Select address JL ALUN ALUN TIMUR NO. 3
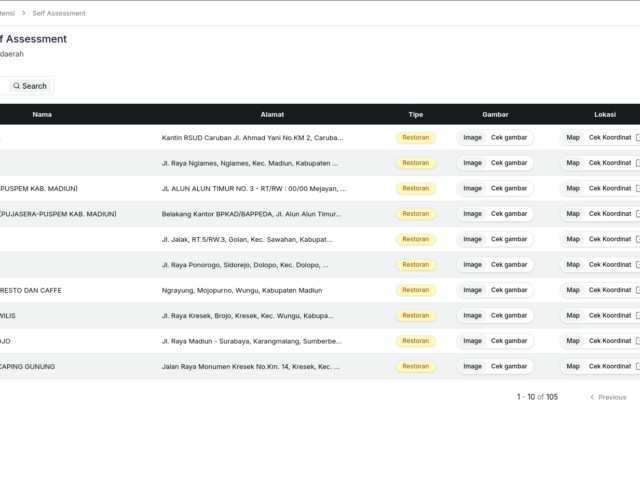640x480 pixels. 254,188
